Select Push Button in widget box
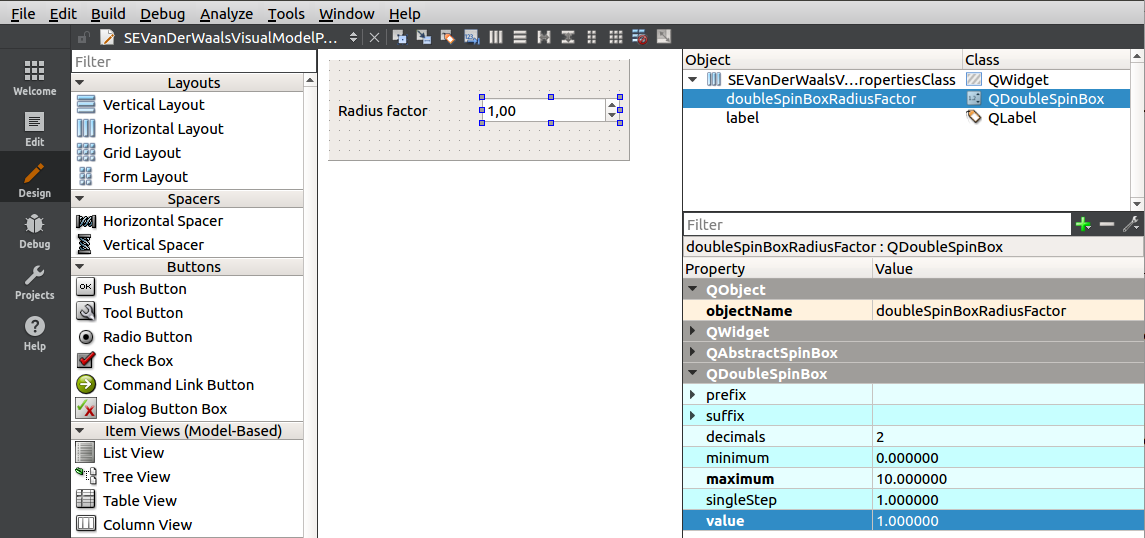 pos(144,289)
